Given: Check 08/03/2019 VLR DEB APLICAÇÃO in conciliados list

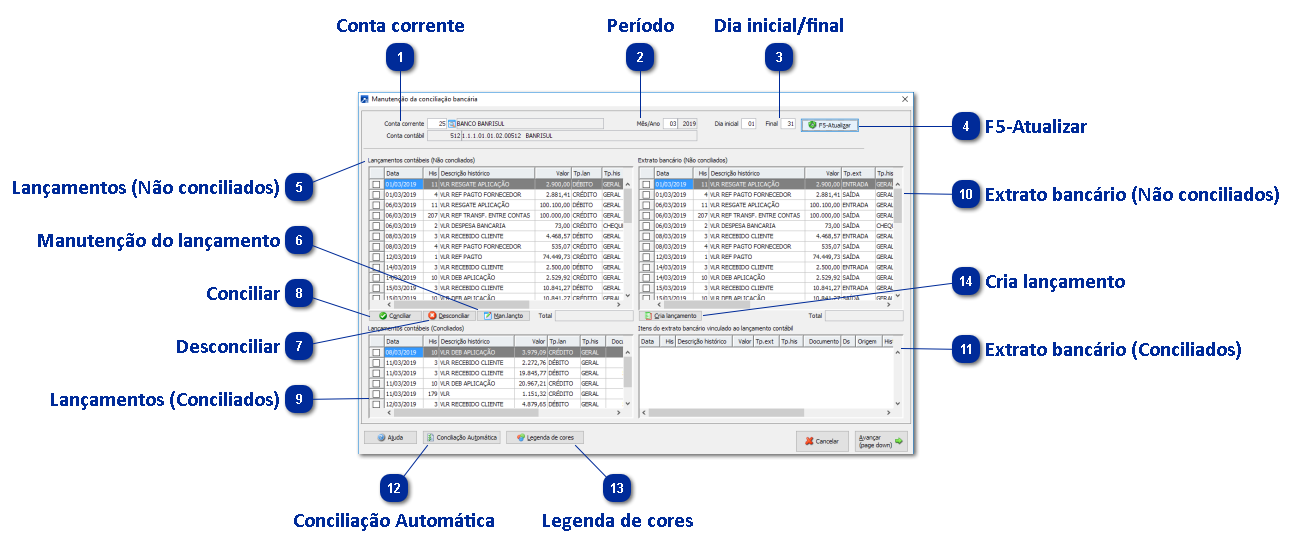Looking at the screenshot, I should (x=376, y=352).
